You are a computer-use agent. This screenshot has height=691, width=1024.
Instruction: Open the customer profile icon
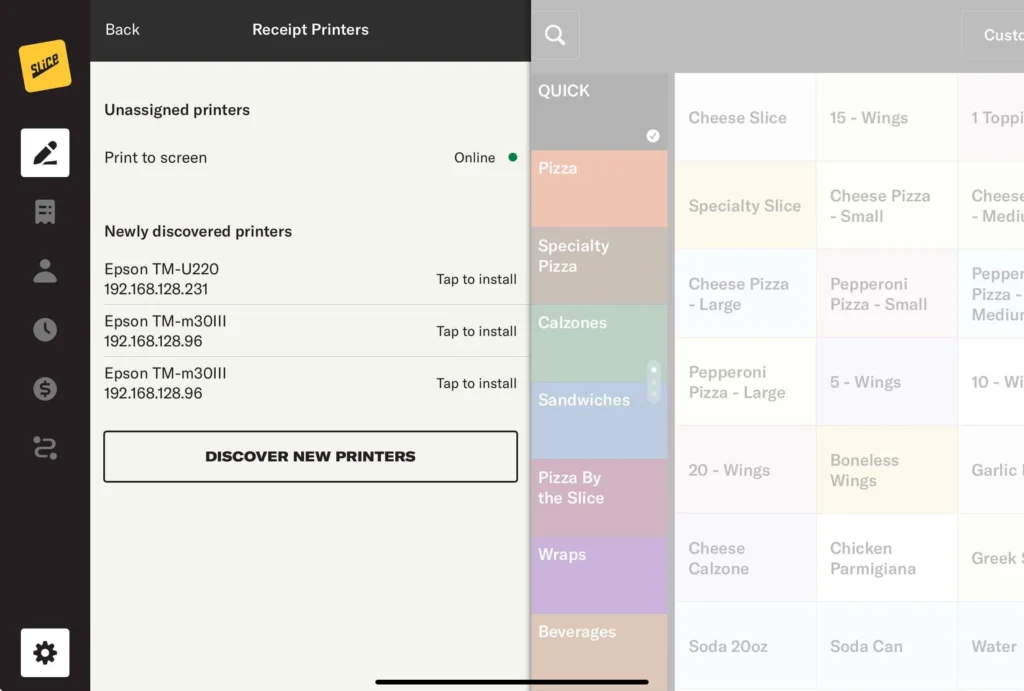(x=45, y=271)
